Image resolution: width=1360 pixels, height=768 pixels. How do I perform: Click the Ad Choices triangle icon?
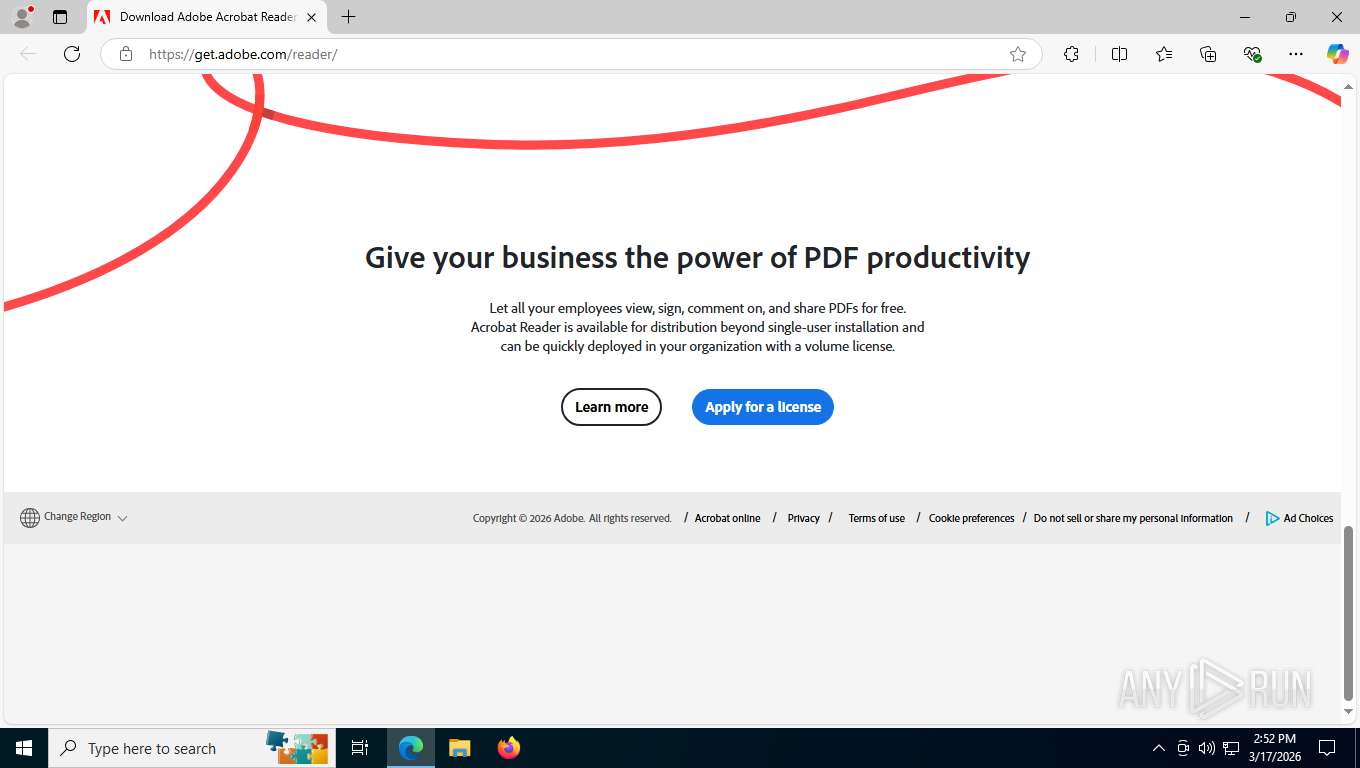(1272, 518)
